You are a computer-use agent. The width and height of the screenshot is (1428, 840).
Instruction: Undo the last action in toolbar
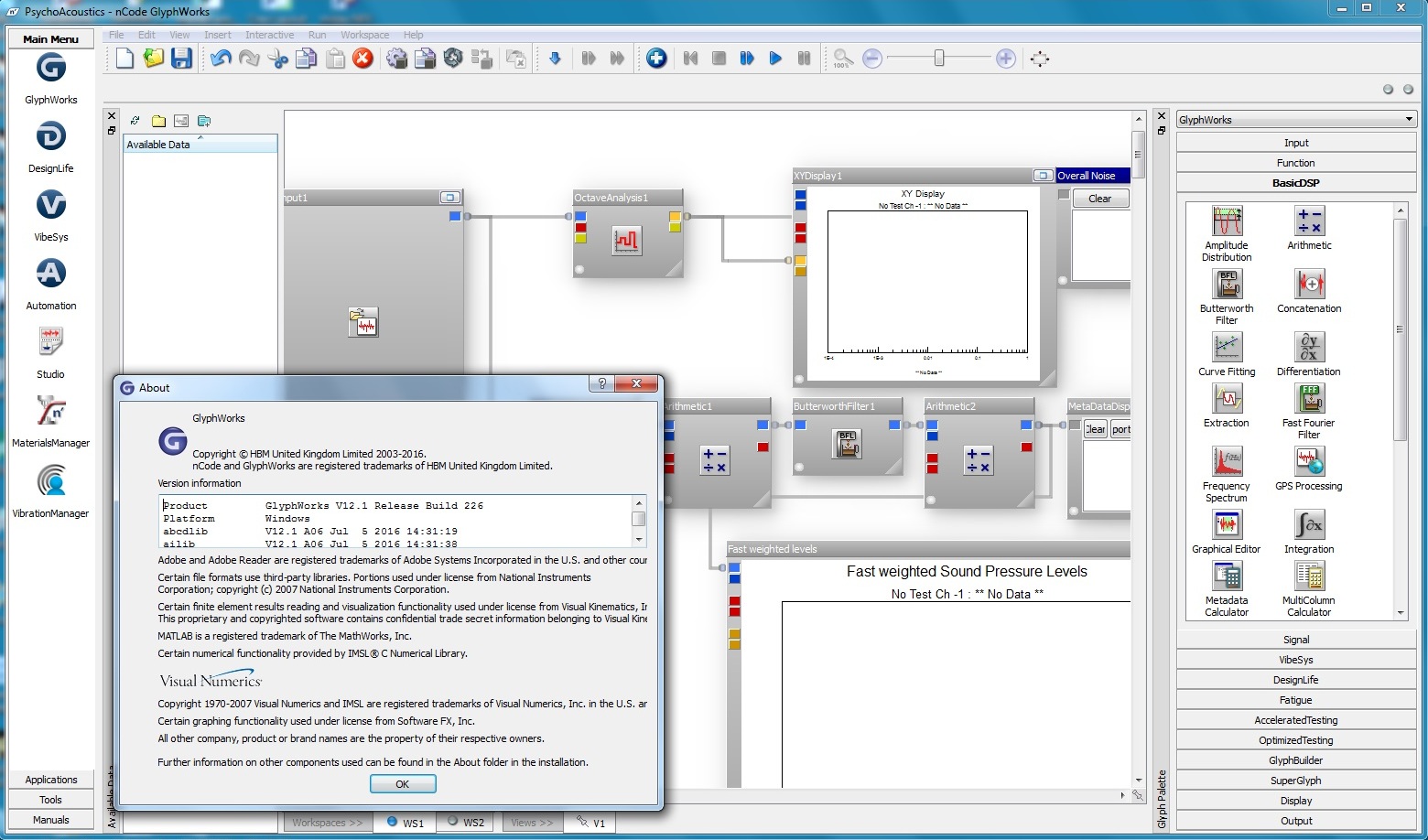221,59
